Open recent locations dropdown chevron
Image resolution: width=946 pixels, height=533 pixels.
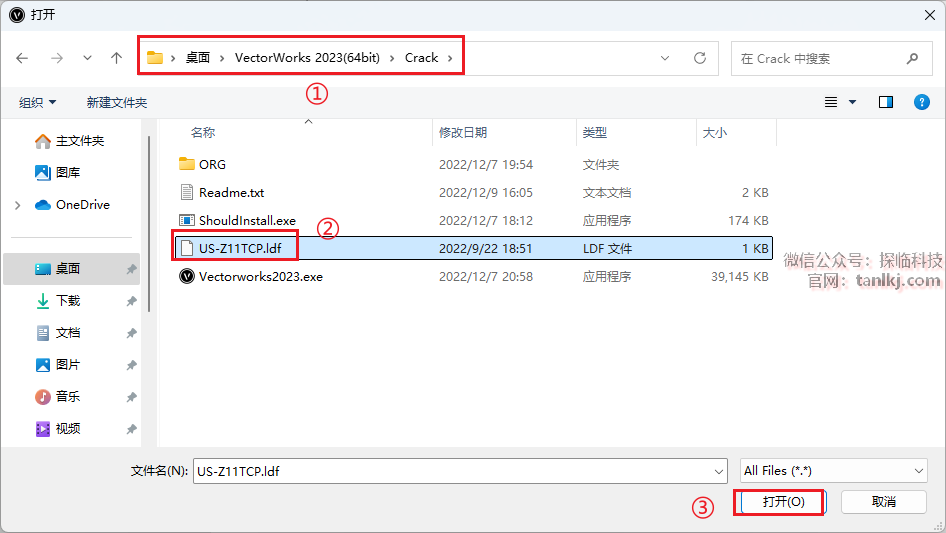click(87, 58)
